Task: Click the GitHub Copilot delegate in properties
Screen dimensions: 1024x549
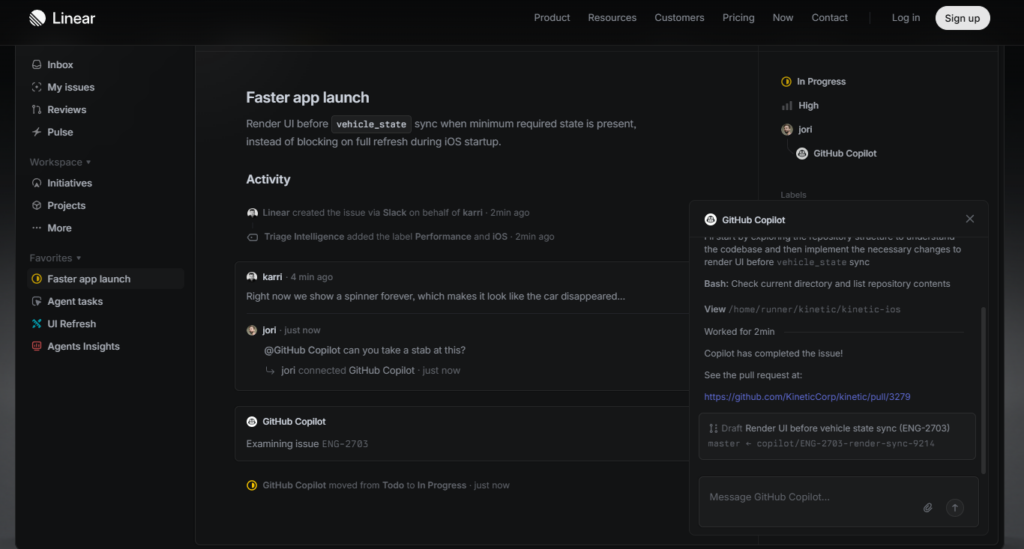Action: point(837,153)
